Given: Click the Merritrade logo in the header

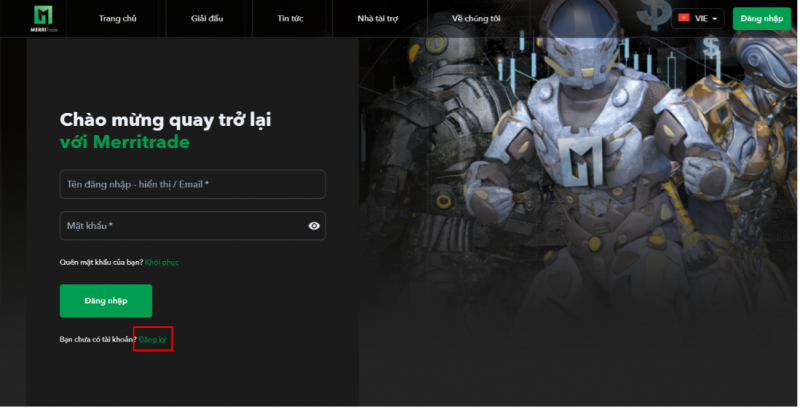Looking at the screenshot, I should [46, 17].
